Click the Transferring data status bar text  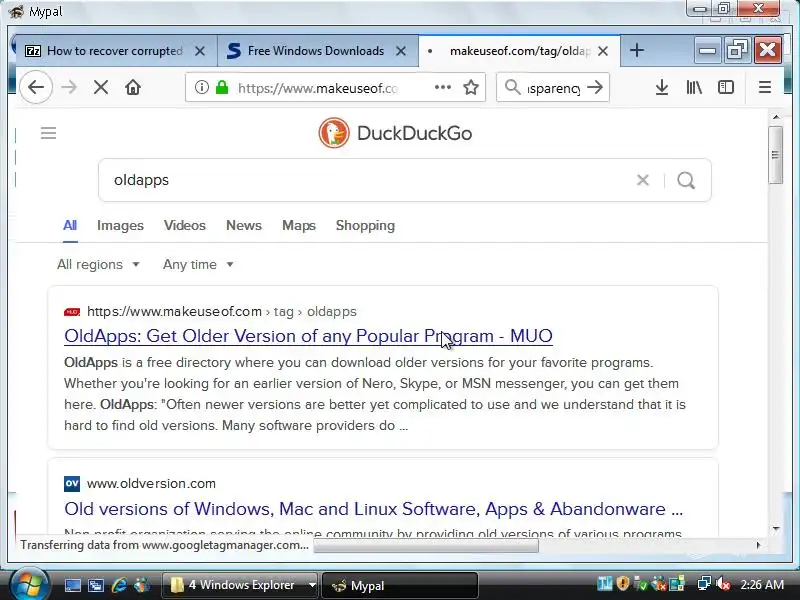tap(164, 545)
